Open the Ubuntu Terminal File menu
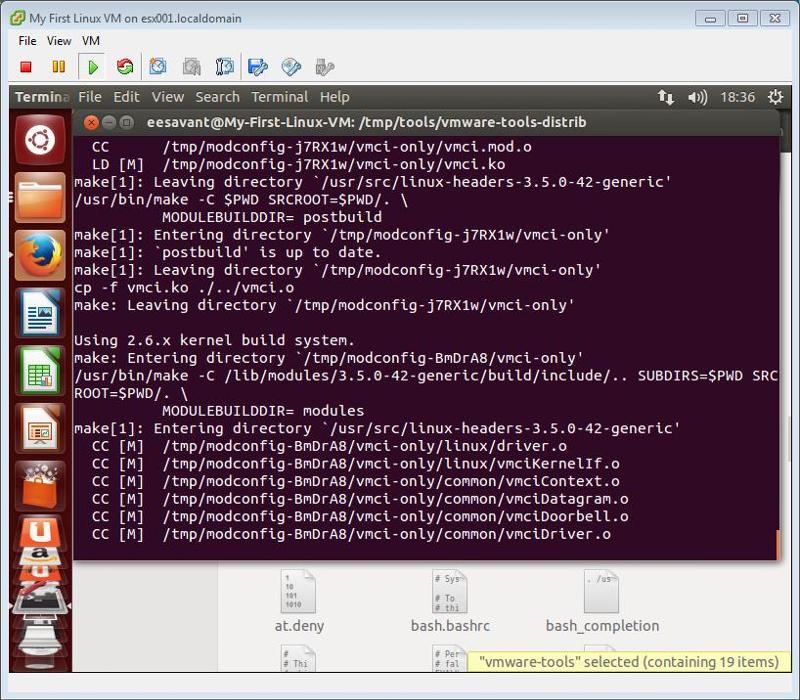The height and width of the screenshot is (700, 800). (x=90, y=97)
